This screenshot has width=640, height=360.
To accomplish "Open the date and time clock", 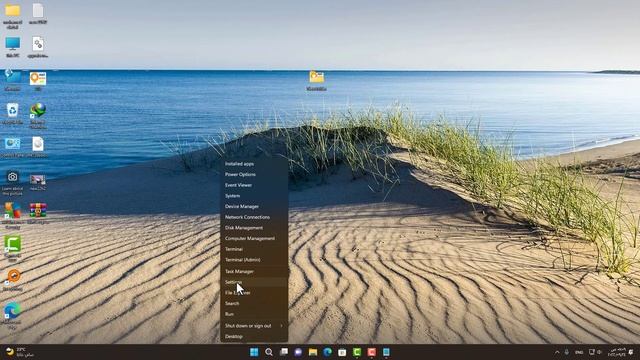I will (x=616, y=352).
